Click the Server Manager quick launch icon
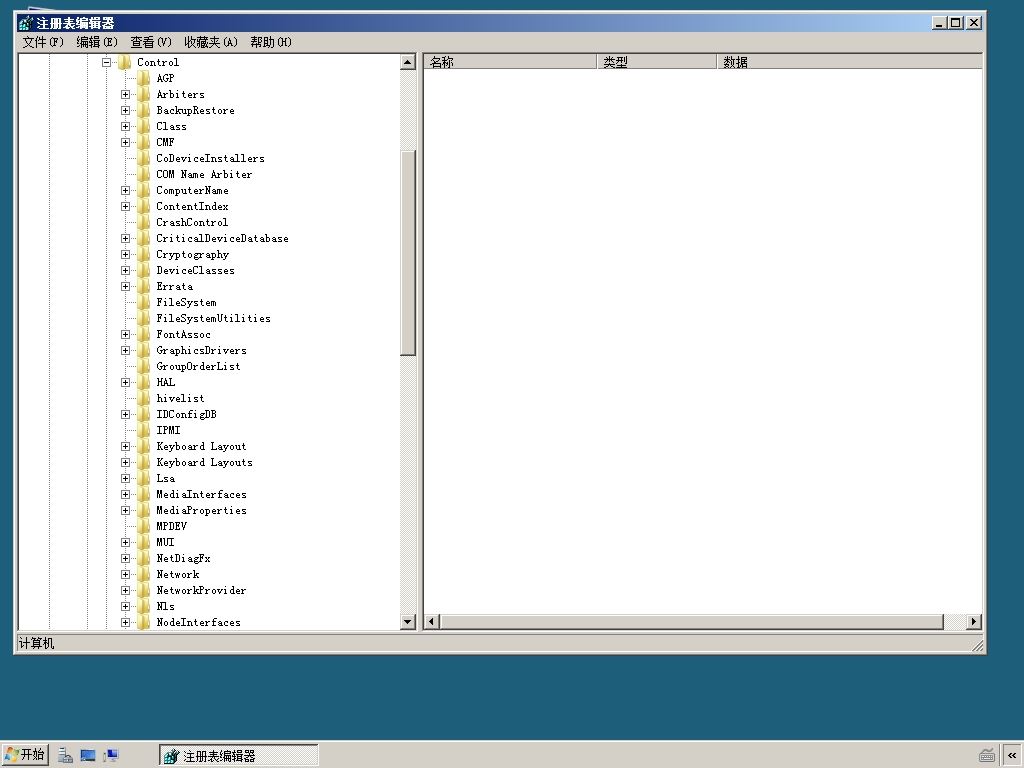The height and width of the screenshot is (768, 1024). [65, 756]
